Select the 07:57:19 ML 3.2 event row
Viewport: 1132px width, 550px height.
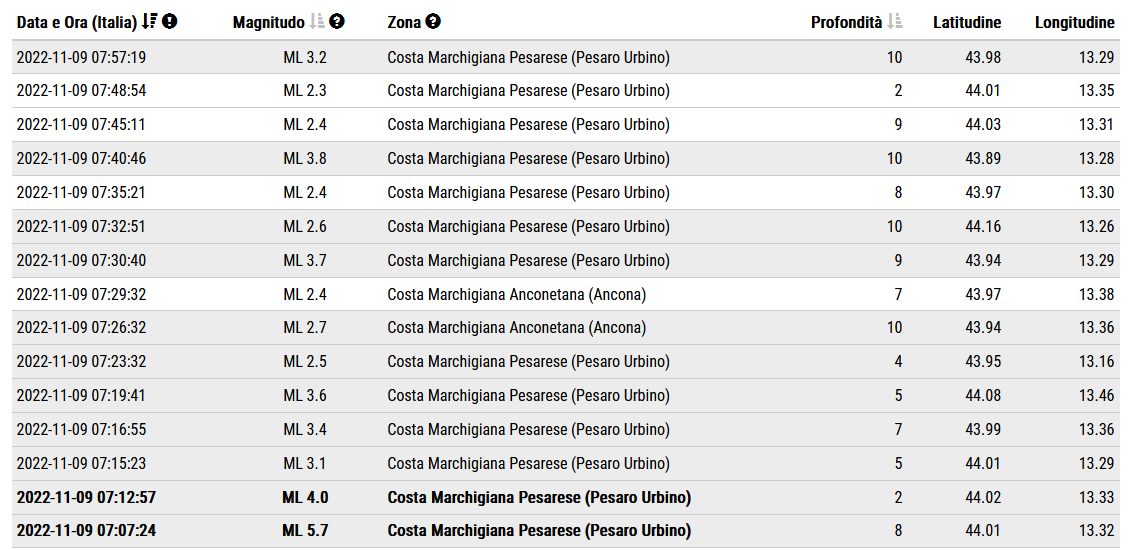pos(566,57)
